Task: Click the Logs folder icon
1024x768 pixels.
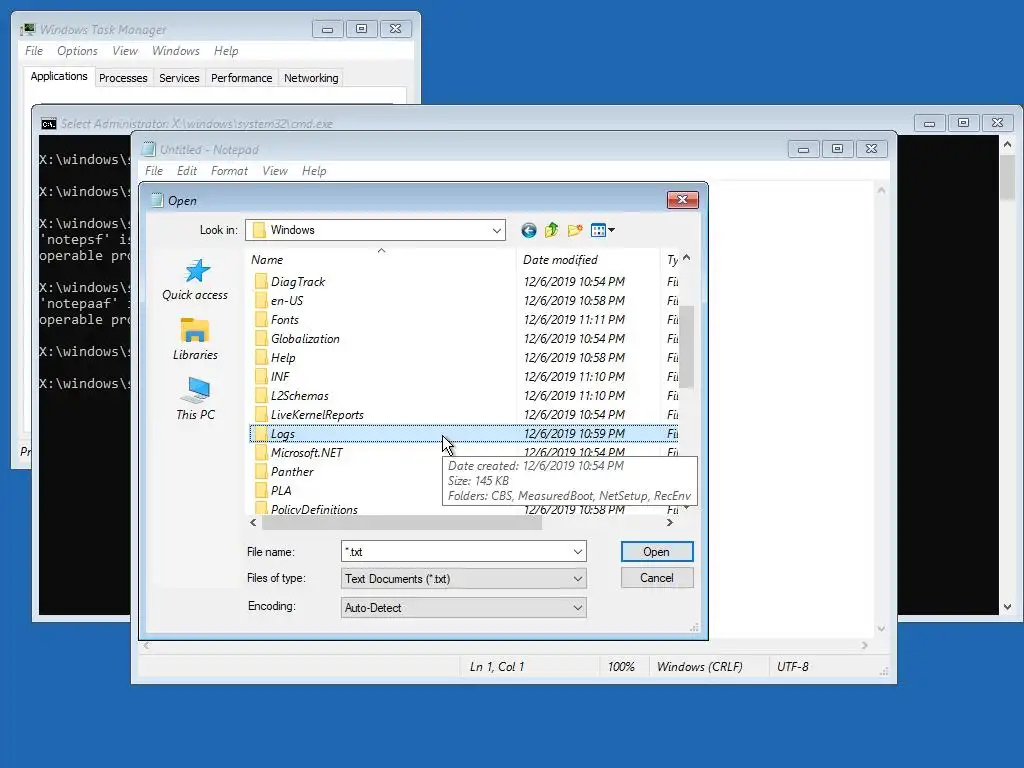Action: tap(261, 434)
